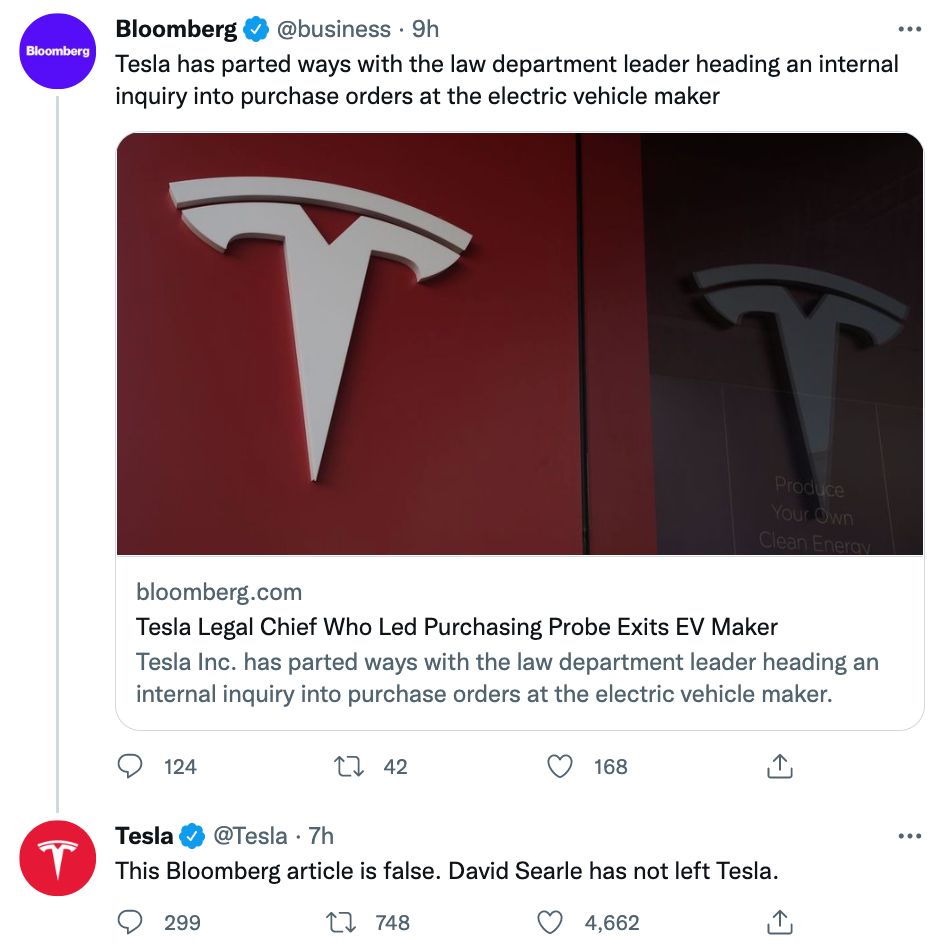Viewport: 944px width, 948px height.
Task: Open the @business handle link
Action: [x=333, y=30]
